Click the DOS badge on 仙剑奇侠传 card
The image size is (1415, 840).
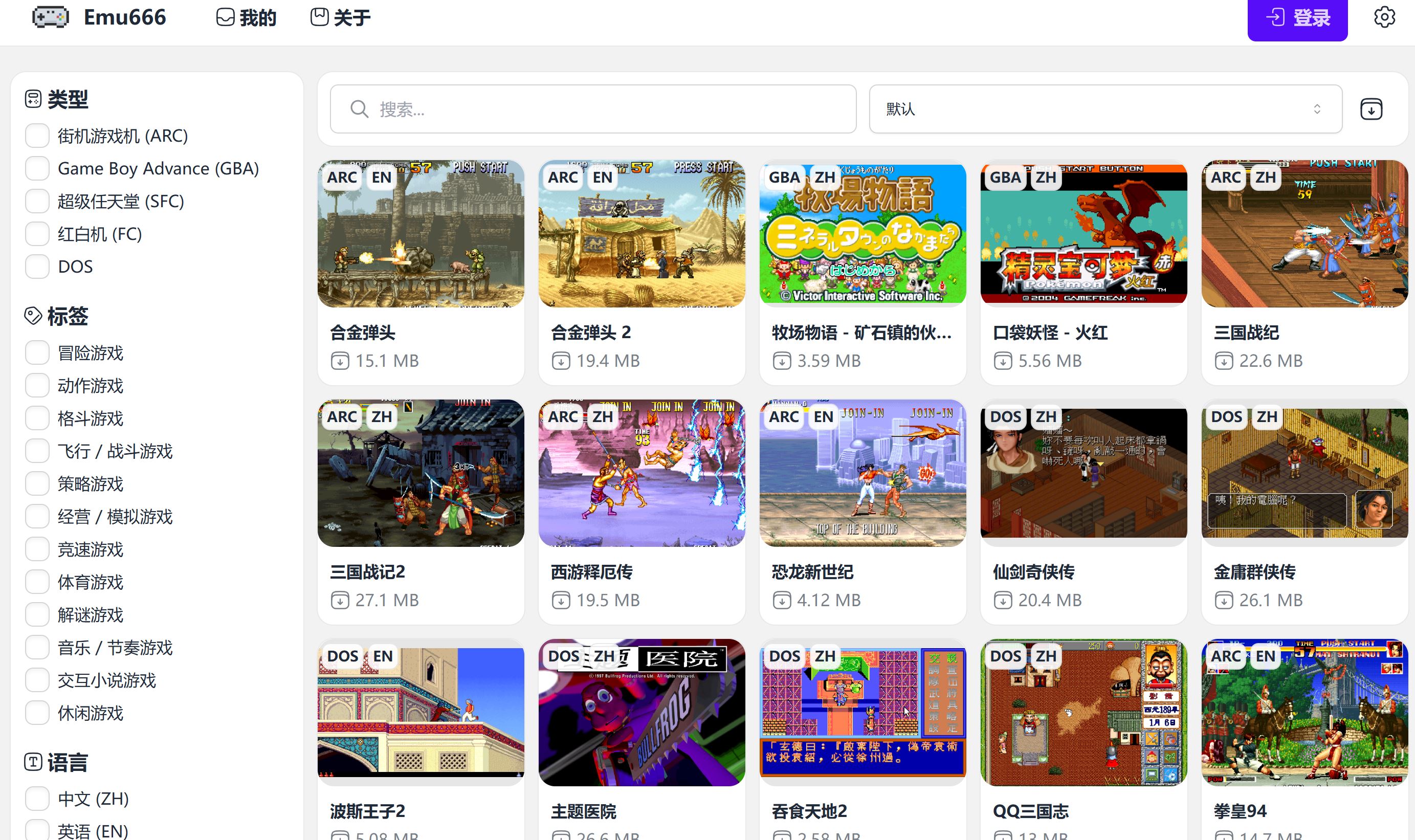pyautogui.click(x=1005, y=416)
